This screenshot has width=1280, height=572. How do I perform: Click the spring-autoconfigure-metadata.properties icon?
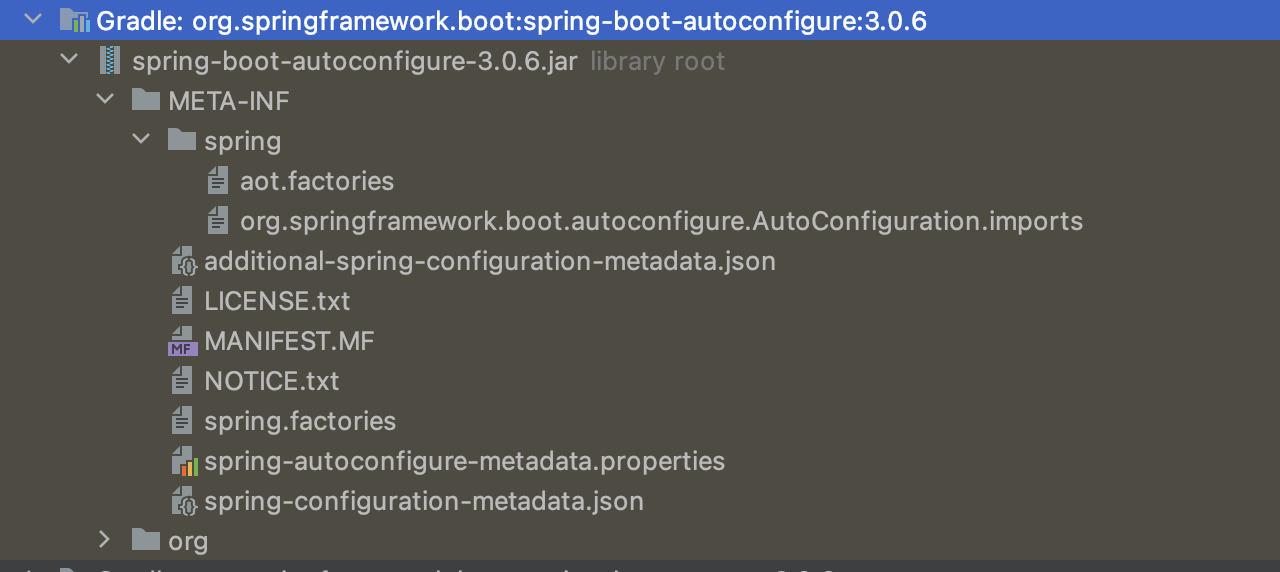coord(184,461)
